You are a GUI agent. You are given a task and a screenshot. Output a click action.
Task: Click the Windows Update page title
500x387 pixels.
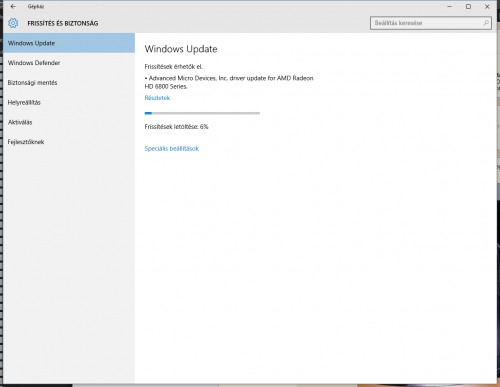tap(181, 49)
